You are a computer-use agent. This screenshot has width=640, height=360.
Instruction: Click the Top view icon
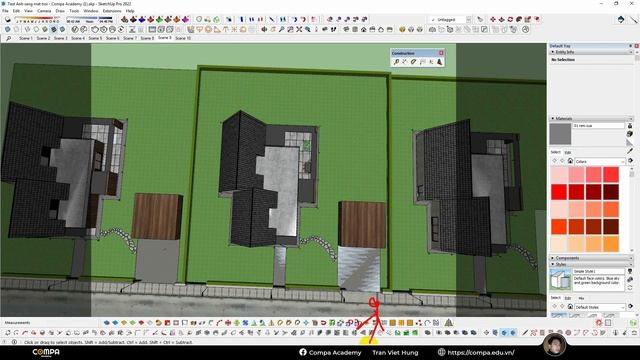pos(355,29)
